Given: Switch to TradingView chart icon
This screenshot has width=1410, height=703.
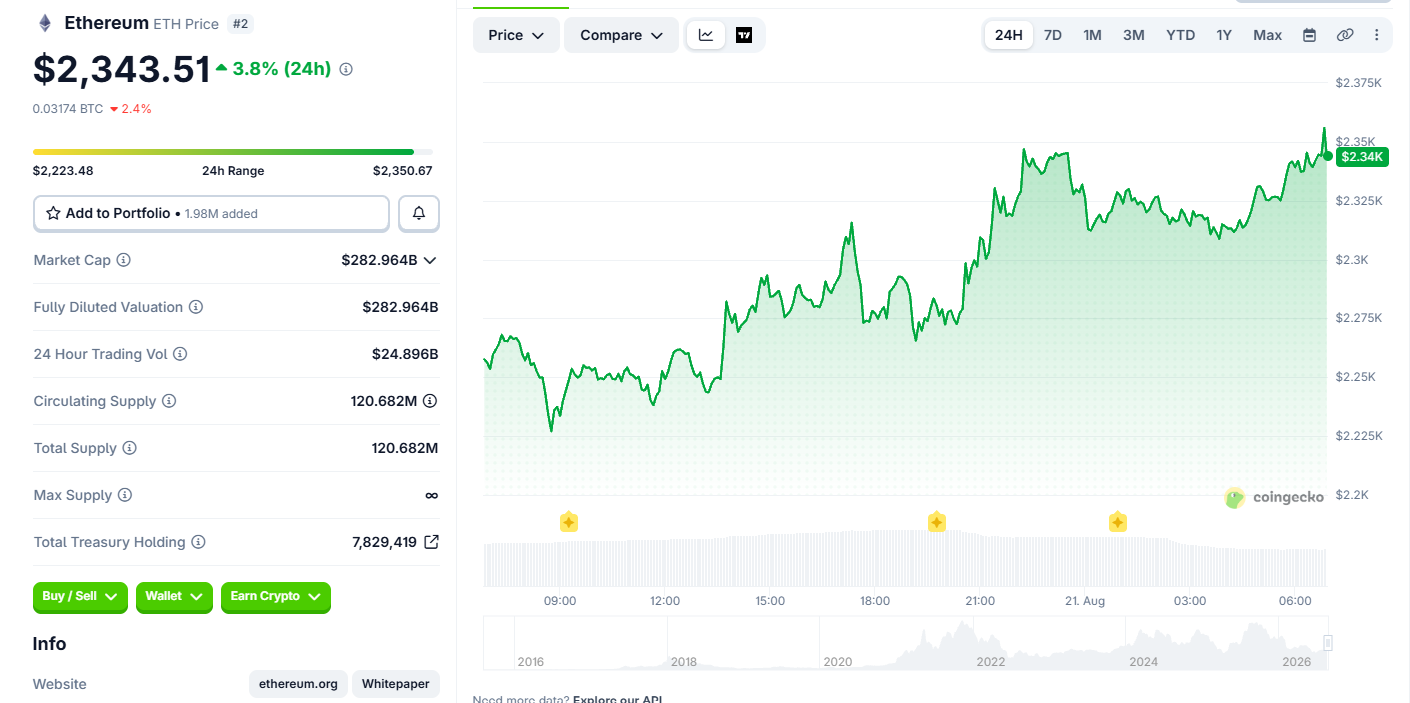Looking at the screenshot, I should (744, 35).
